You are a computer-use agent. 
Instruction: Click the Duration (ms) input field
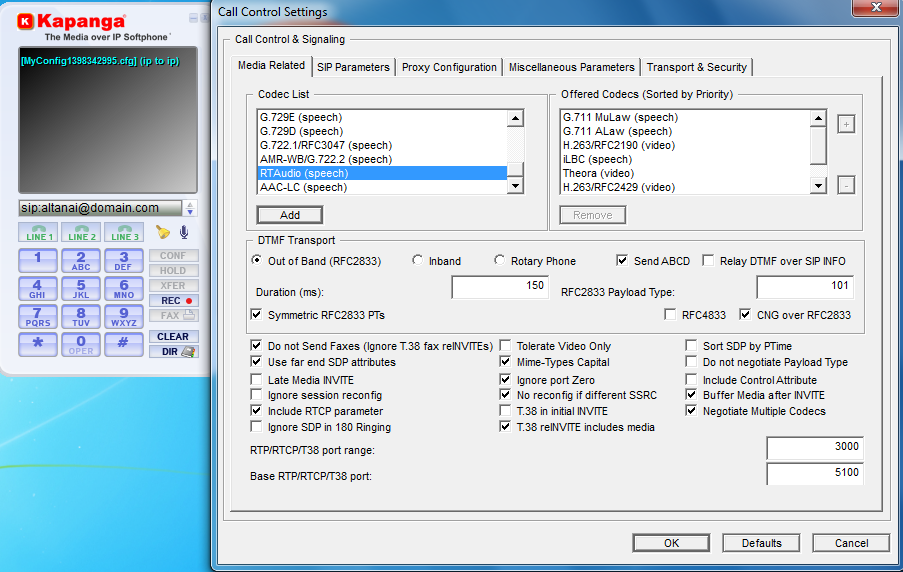point(500,287)
